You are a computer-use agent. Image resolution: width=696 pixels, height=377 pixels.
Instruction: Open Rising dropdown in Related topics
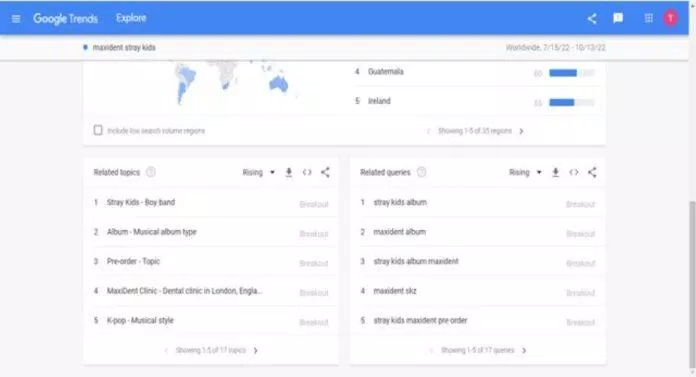(x=259, y=172)
